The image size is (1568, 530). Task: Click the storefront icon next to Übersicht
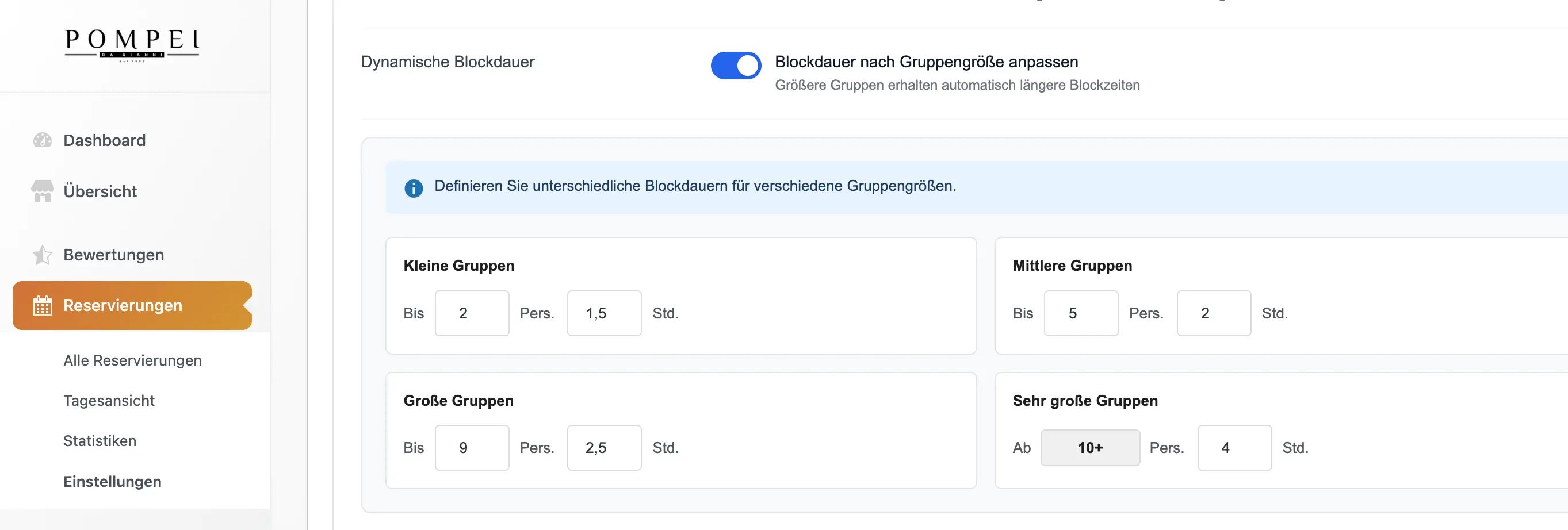tap(42, 191)
